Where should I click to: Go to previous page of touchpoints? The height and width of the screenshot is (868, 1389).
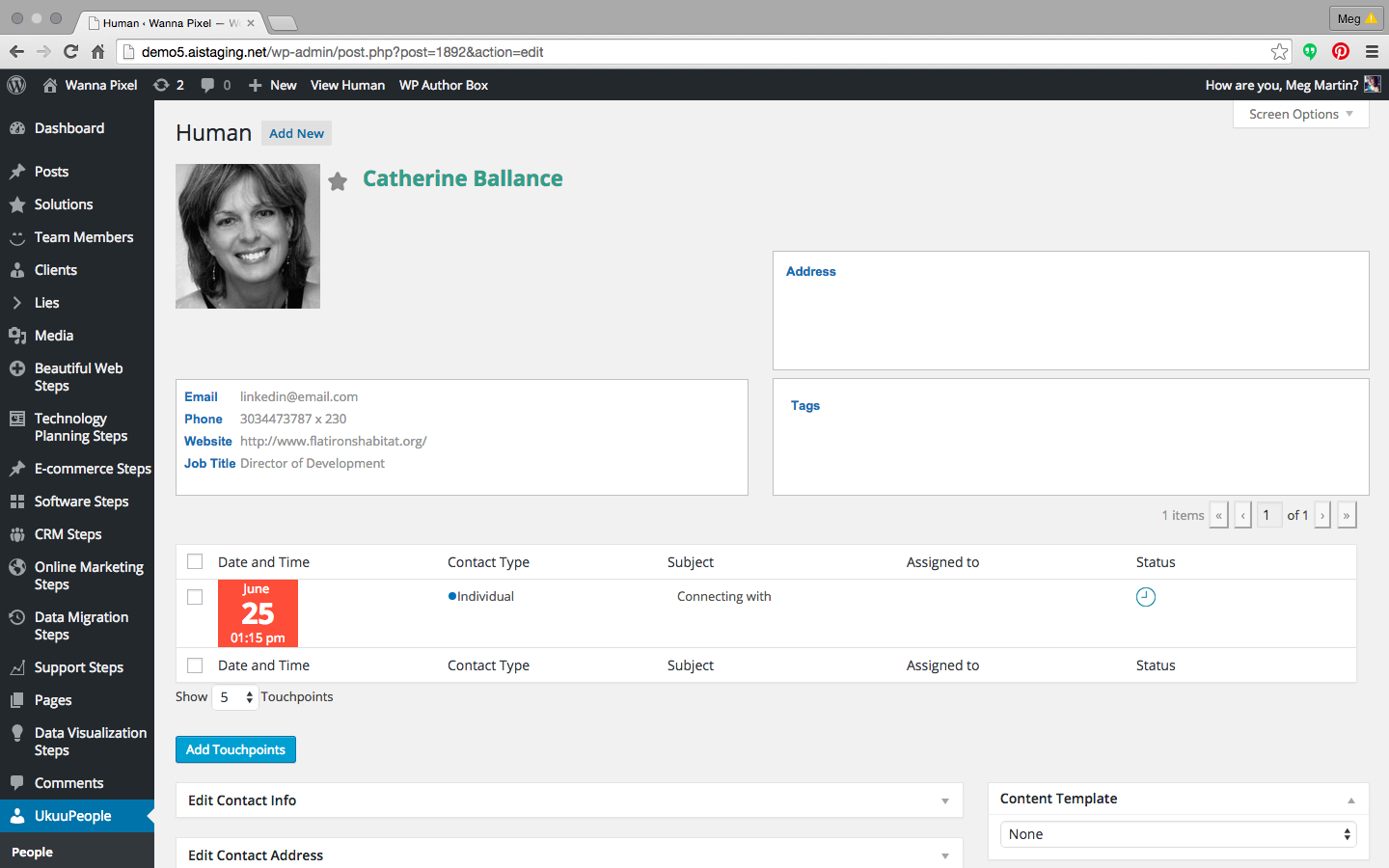click(1243, 515)
